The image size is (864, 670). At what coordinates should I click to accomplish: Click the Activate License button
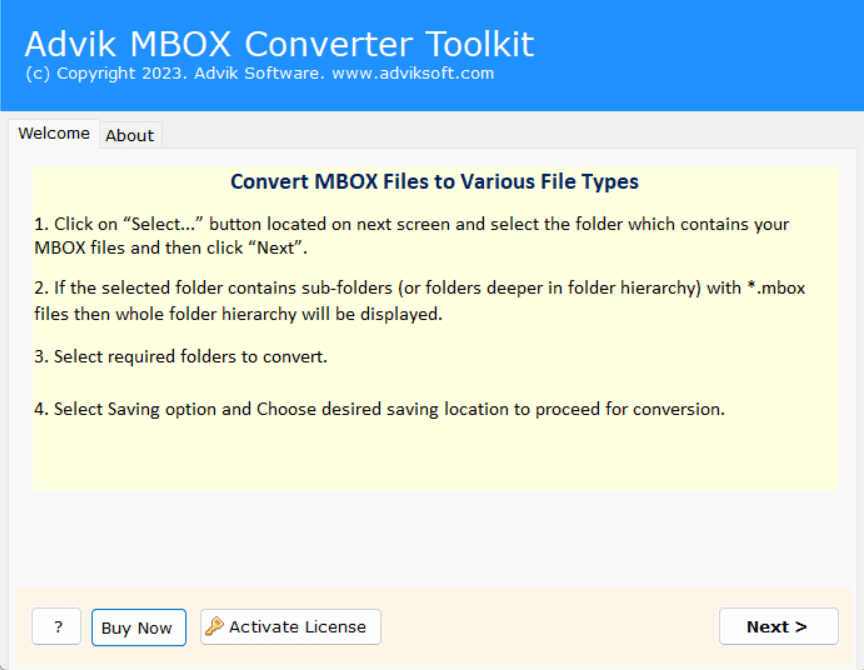pos(290,626)
